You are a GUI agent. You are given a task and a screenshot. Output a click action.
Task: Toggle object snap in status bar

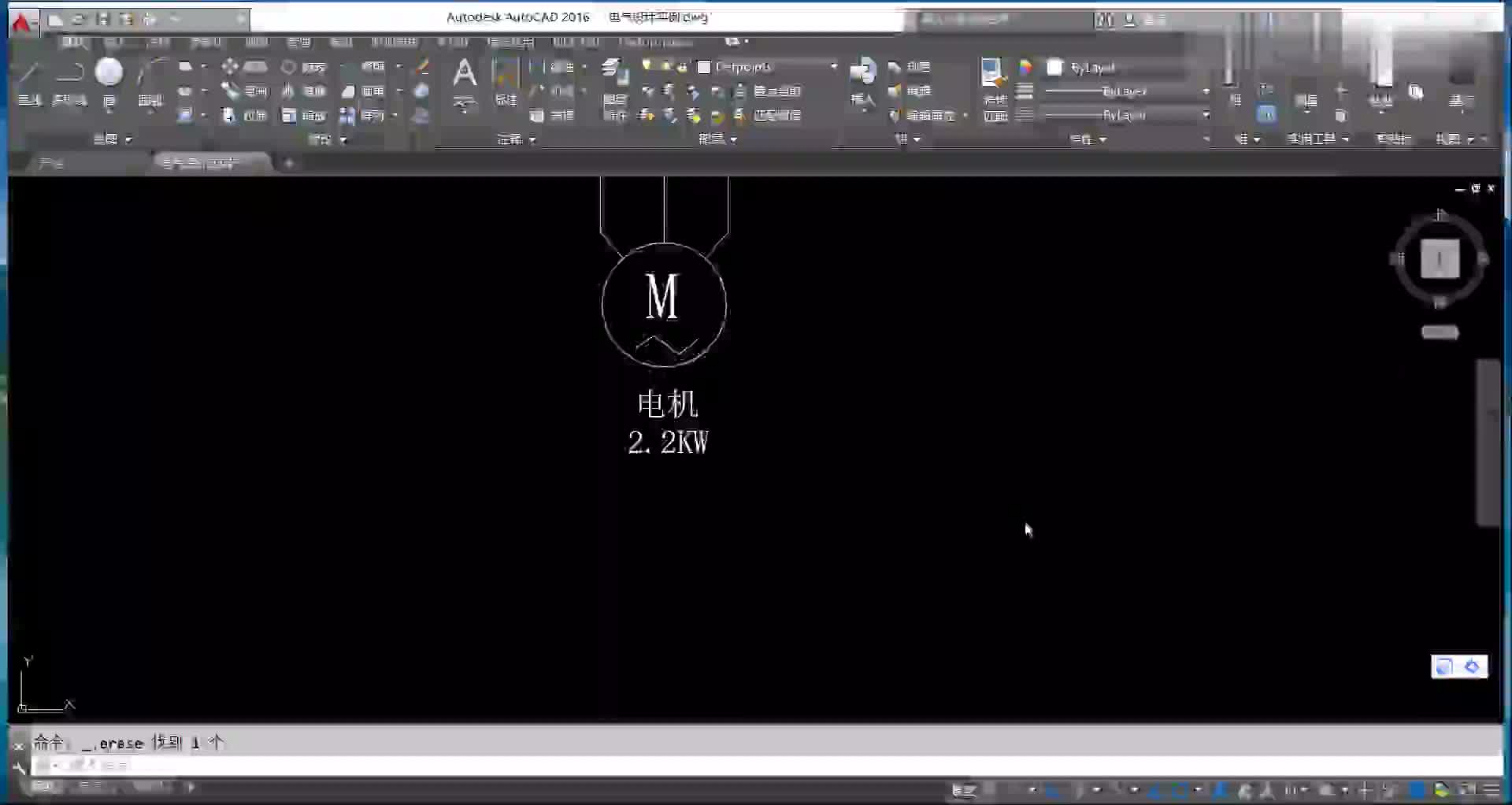(1180, 789)
